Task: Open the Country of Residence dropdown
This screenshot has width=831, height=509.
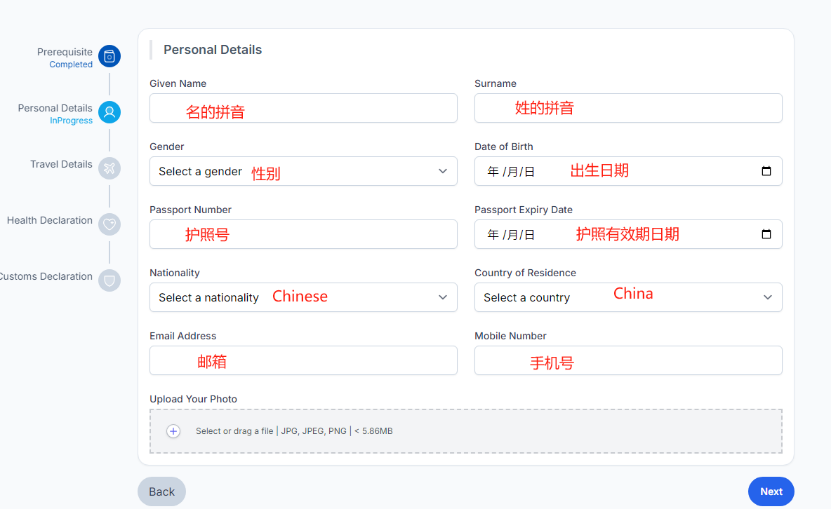Action: 627,297
